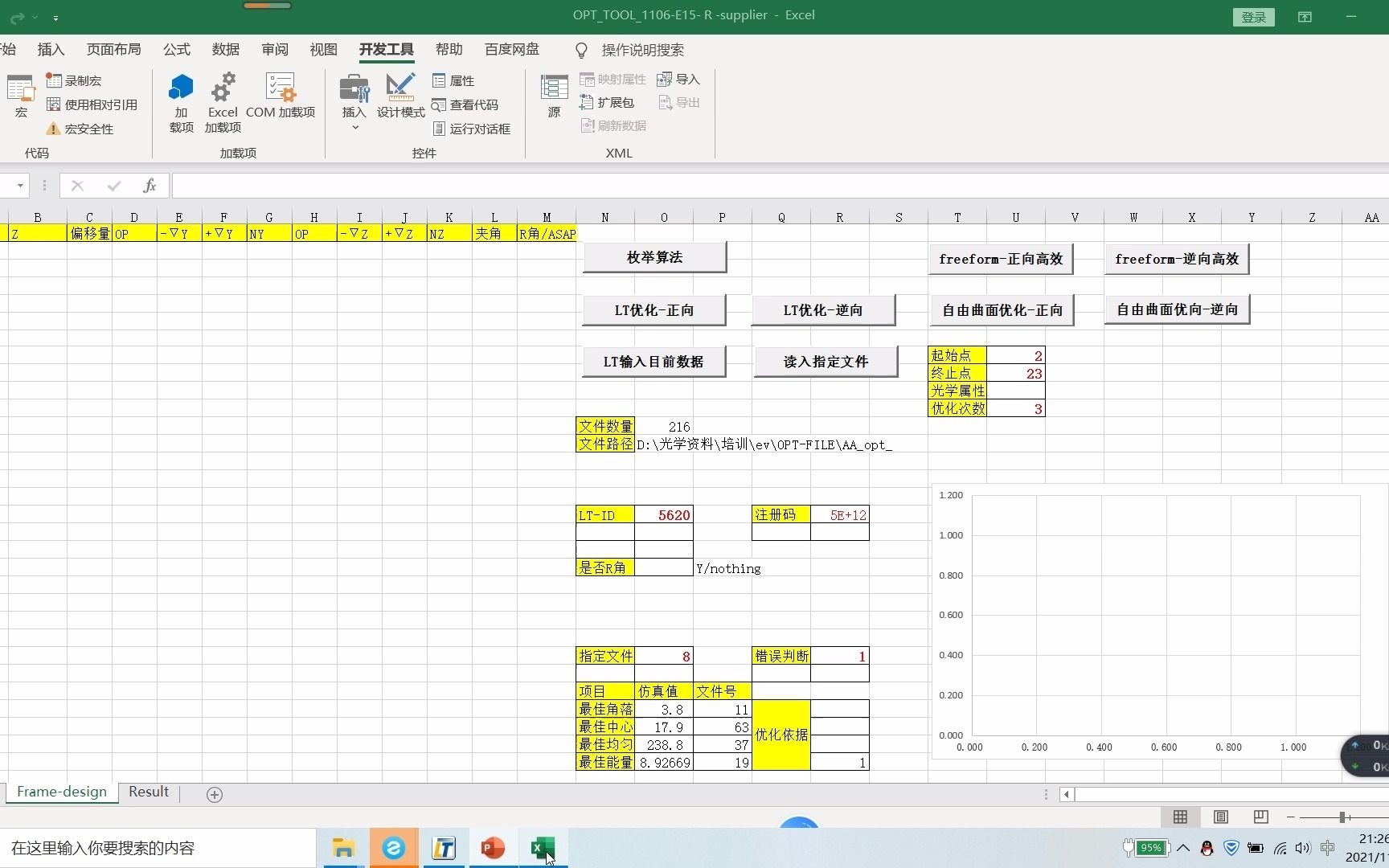Open File Explorer from the taskbar

[343, 848]
